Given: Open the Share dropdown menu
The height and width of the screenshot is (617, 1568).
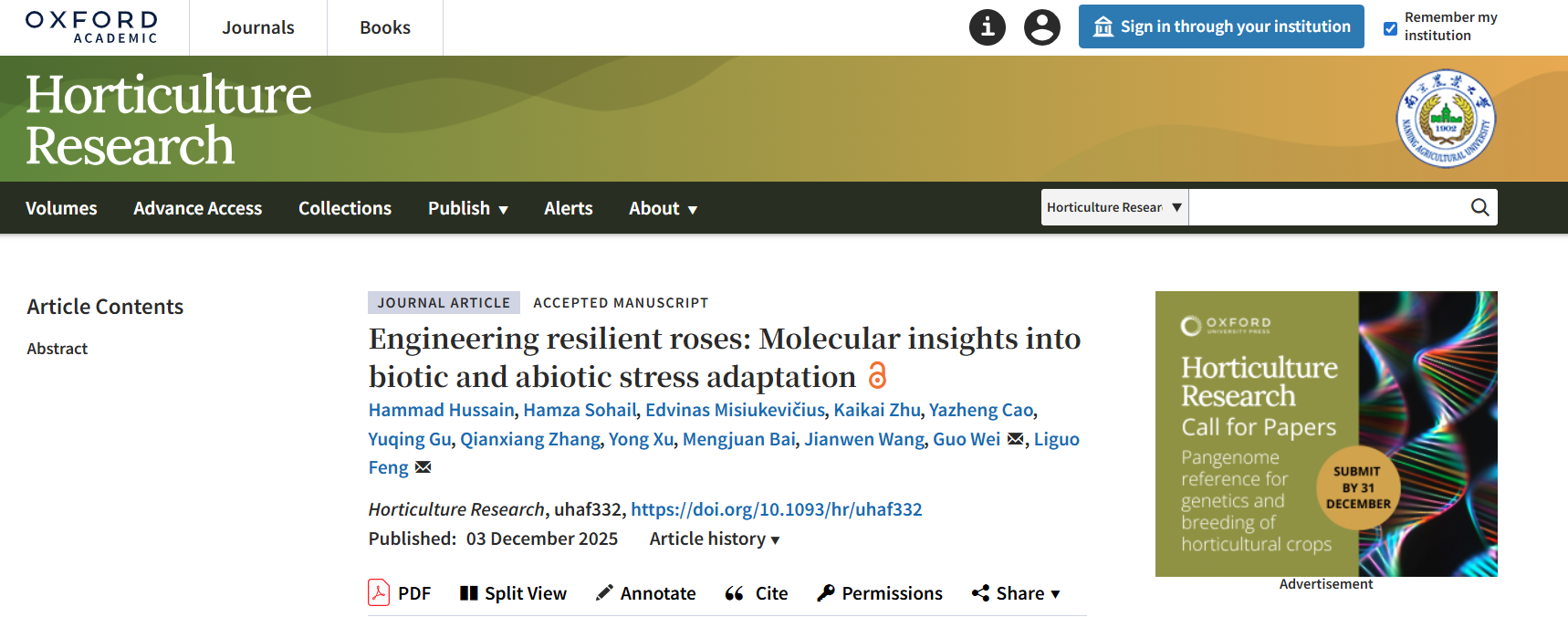Looking at the screenshot, I should point(1016,593).
